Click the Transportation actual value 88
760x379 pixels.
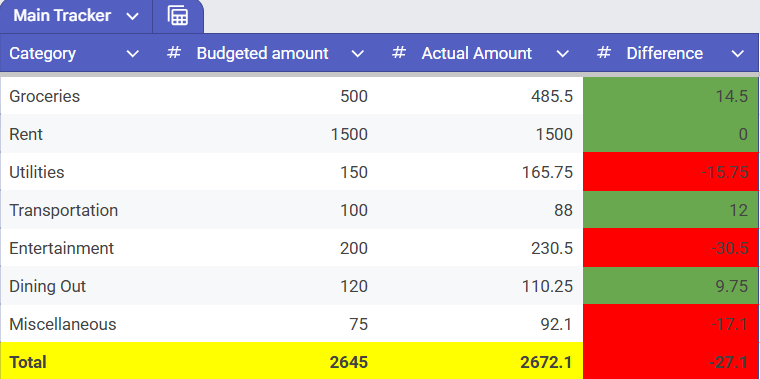pyautogui.click(x=564, y=210)
